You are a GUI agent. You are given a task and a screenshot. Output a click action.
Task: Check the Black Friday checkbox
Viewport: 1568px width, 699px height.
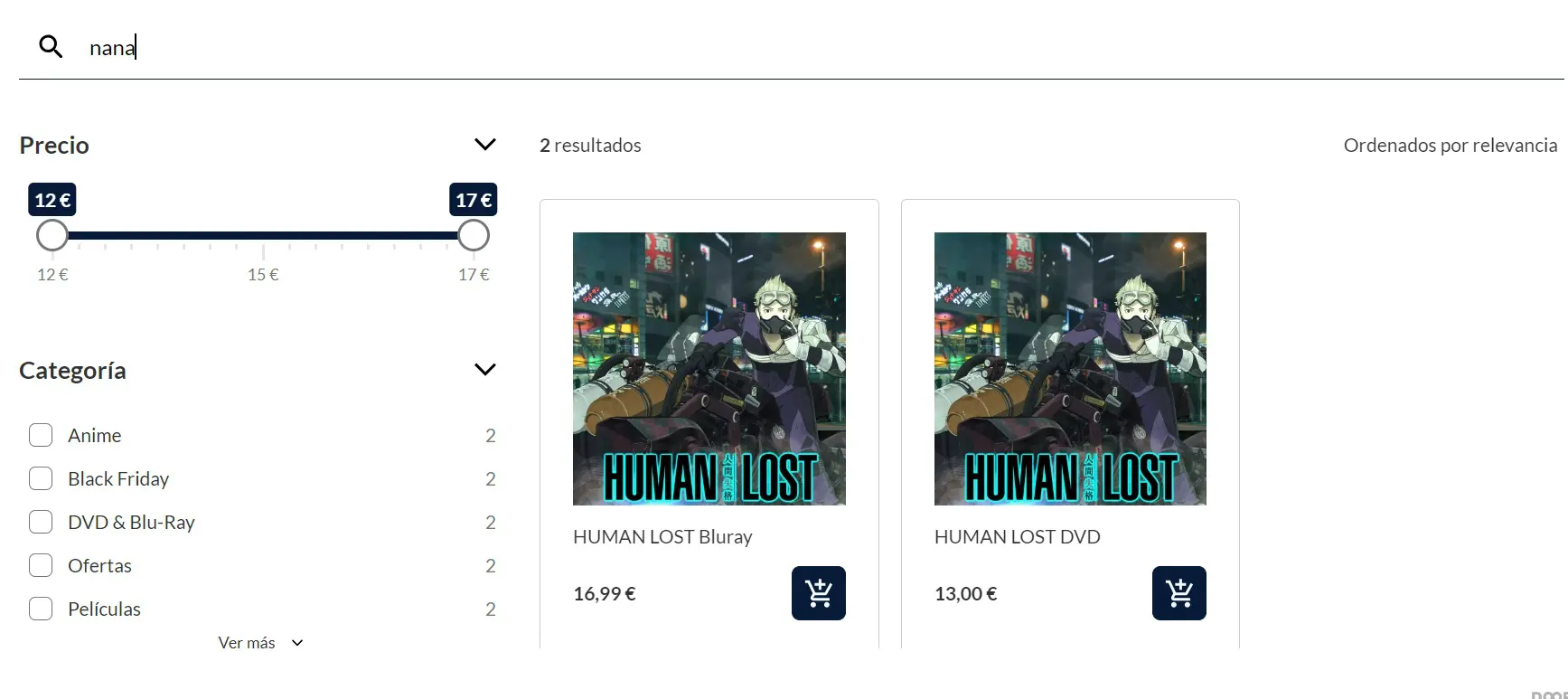[41, 478]
